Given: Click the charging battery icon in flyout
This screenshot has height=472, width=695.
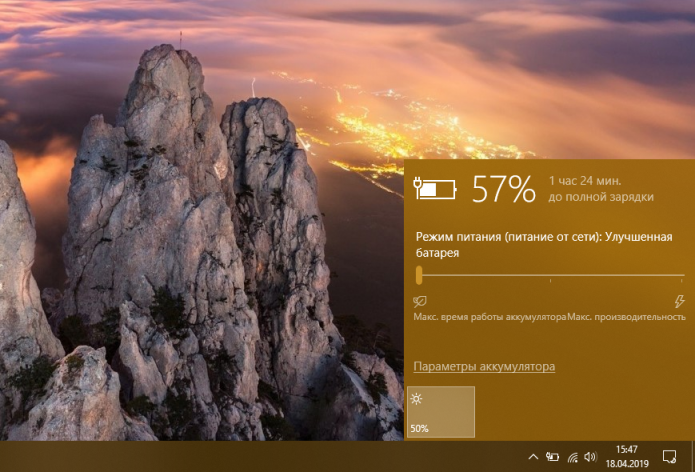Looking at the screenshot, I should (435, 188).
